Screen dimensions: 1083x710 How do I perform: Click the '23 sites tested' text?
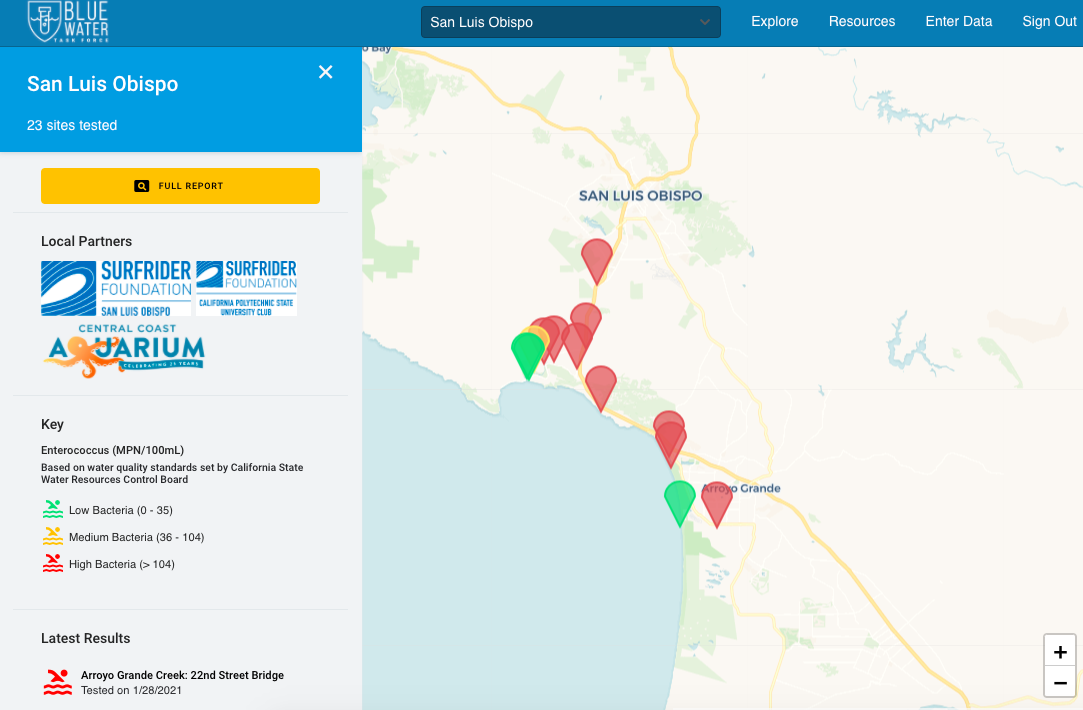[x=72, y=125]
